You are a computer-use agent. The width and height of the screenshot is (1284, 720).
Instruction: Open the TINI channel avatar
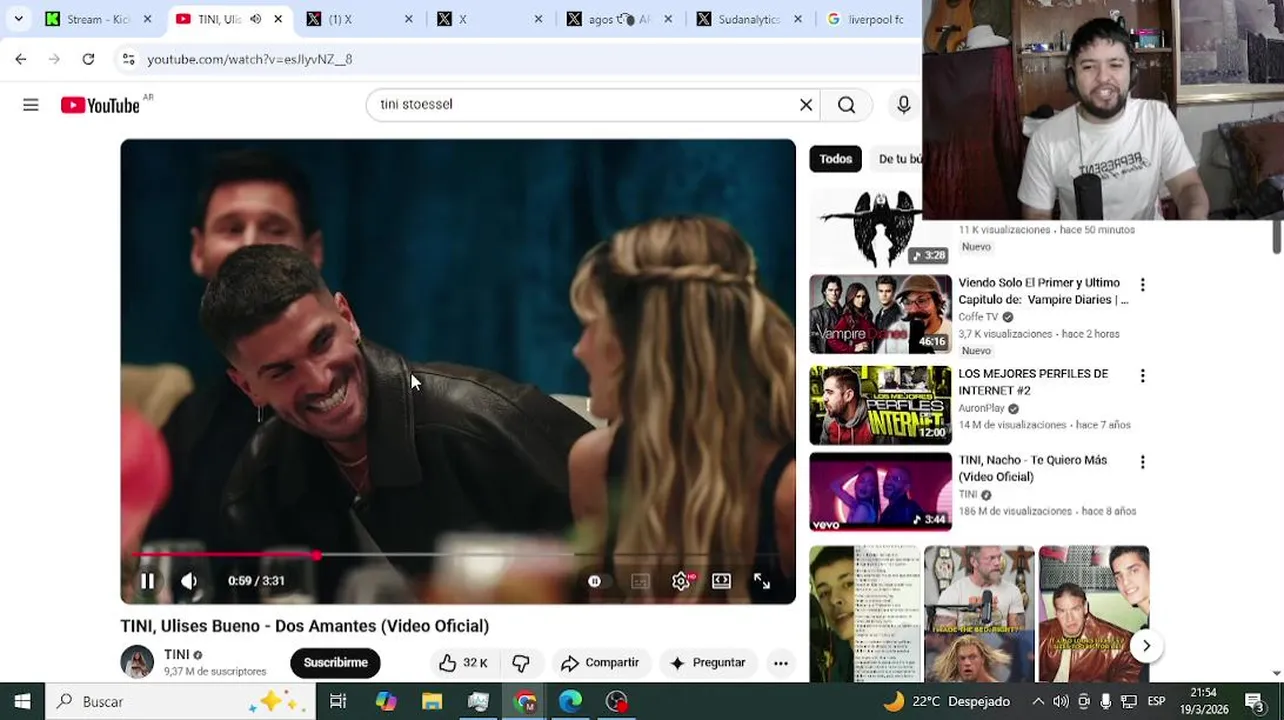click(x=137, y=662)
